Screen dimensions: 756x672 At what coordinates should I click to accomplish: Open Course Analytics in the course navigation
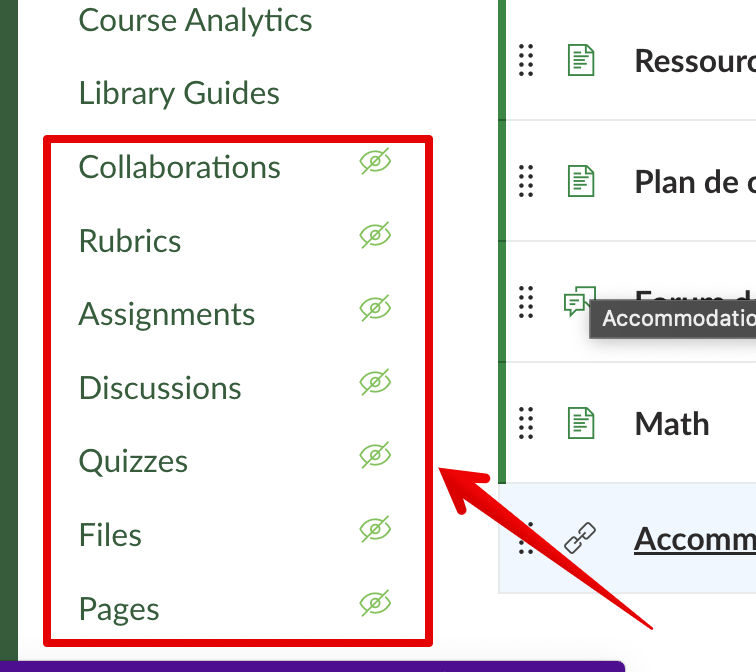(x=195, y=19)
